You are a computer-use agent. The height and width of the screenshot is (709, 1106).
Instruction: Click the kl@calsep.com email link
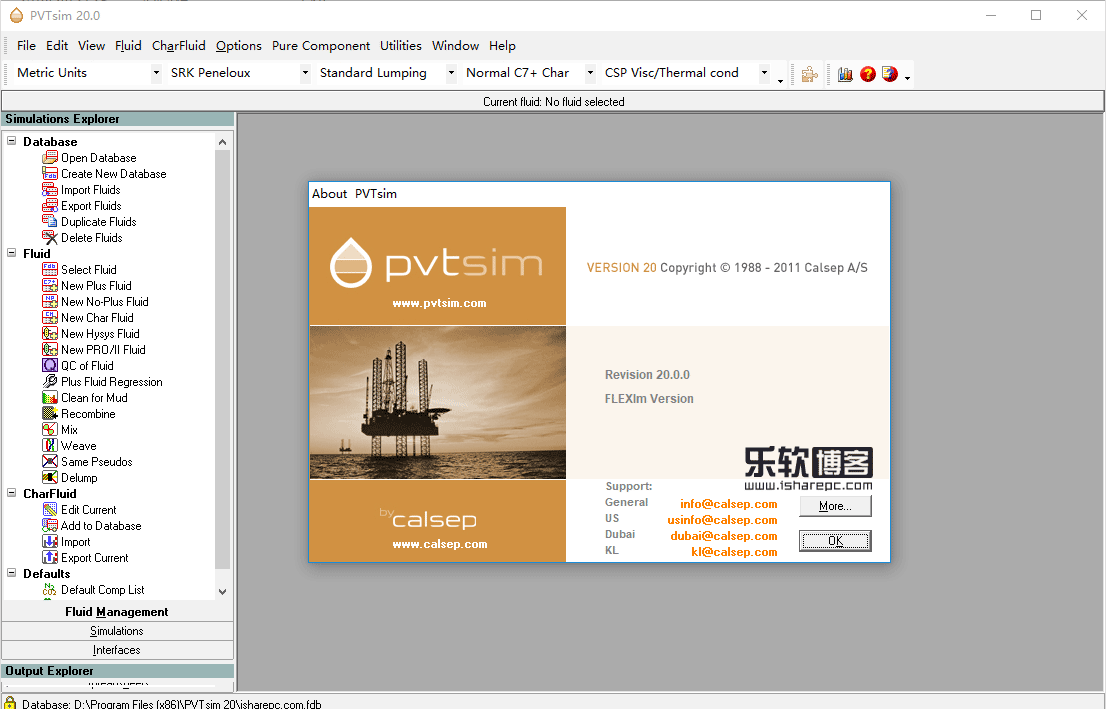734,552
